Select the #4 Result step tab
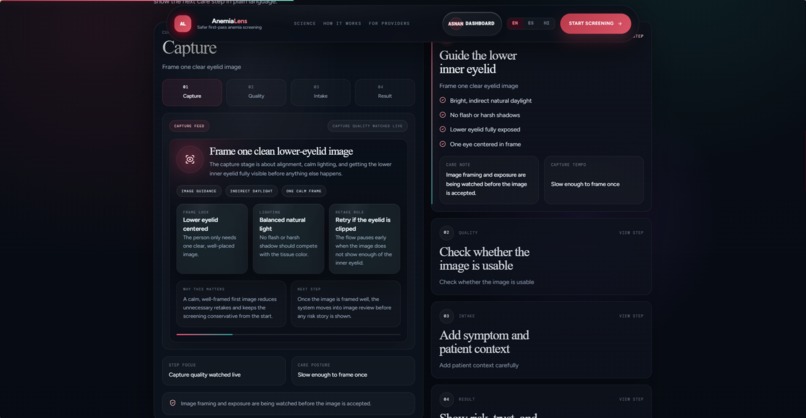Viewport: 806px width, 418px height. [x=384, y=93]
